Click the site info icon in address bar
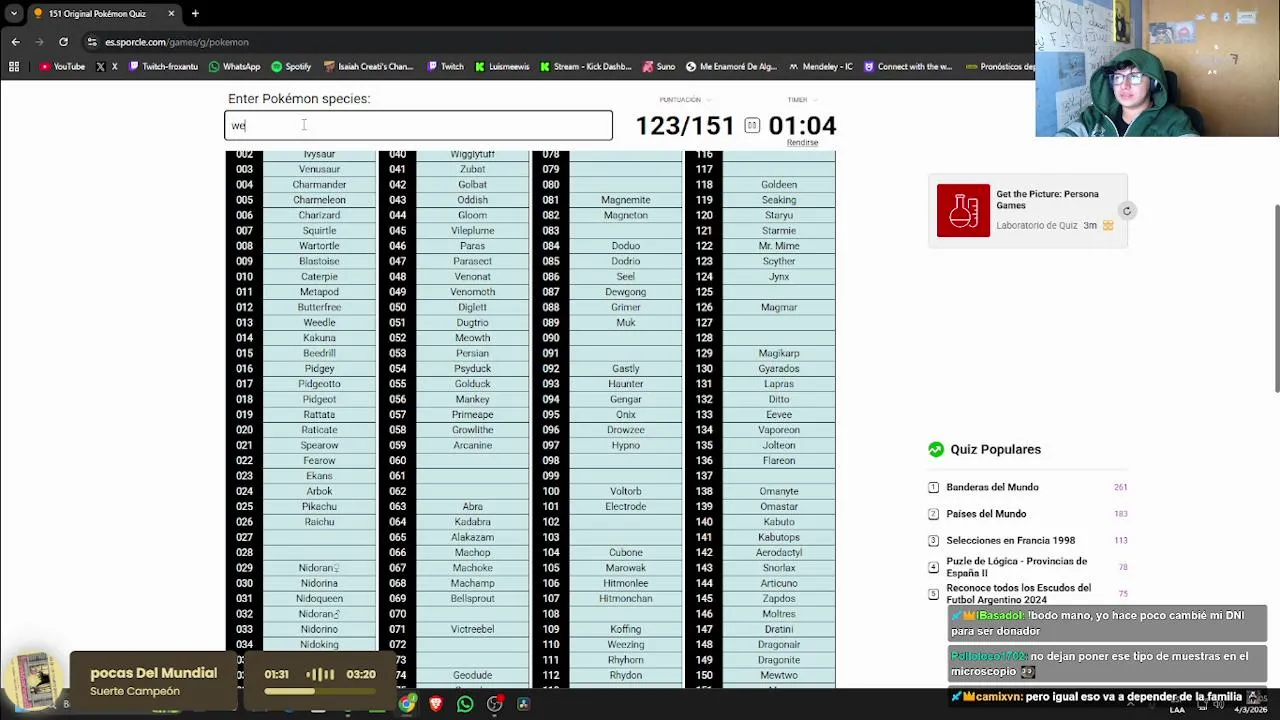The width and height of the screenshot is (1280, 720). 92,42
